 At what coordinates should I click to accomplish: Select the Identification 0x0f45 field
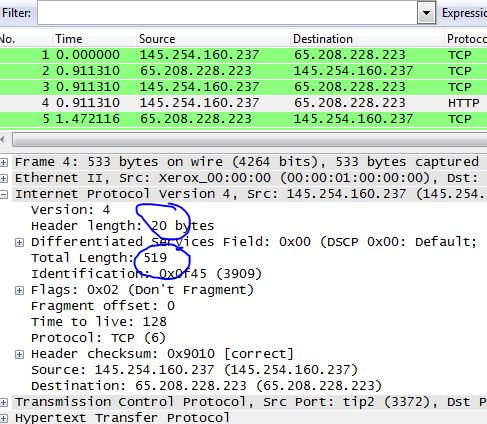146,274
